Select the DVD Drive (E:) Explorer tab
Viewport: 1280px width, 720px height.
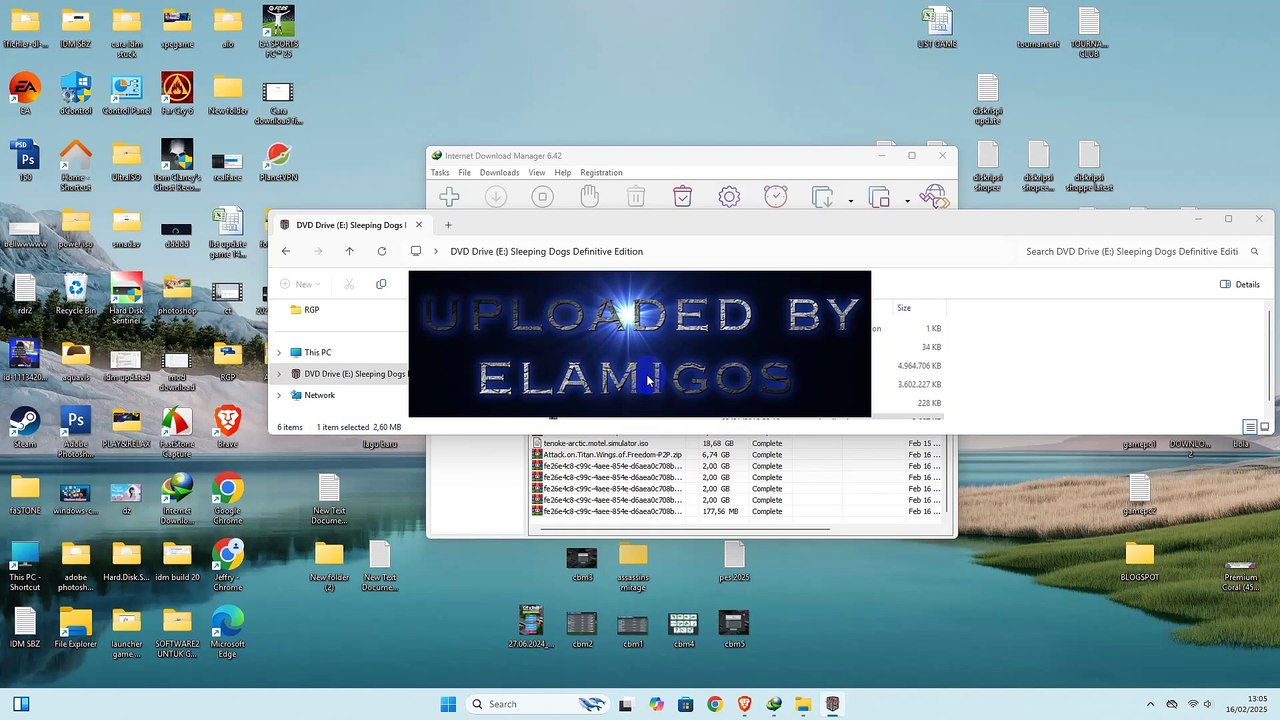coord(350,225)
